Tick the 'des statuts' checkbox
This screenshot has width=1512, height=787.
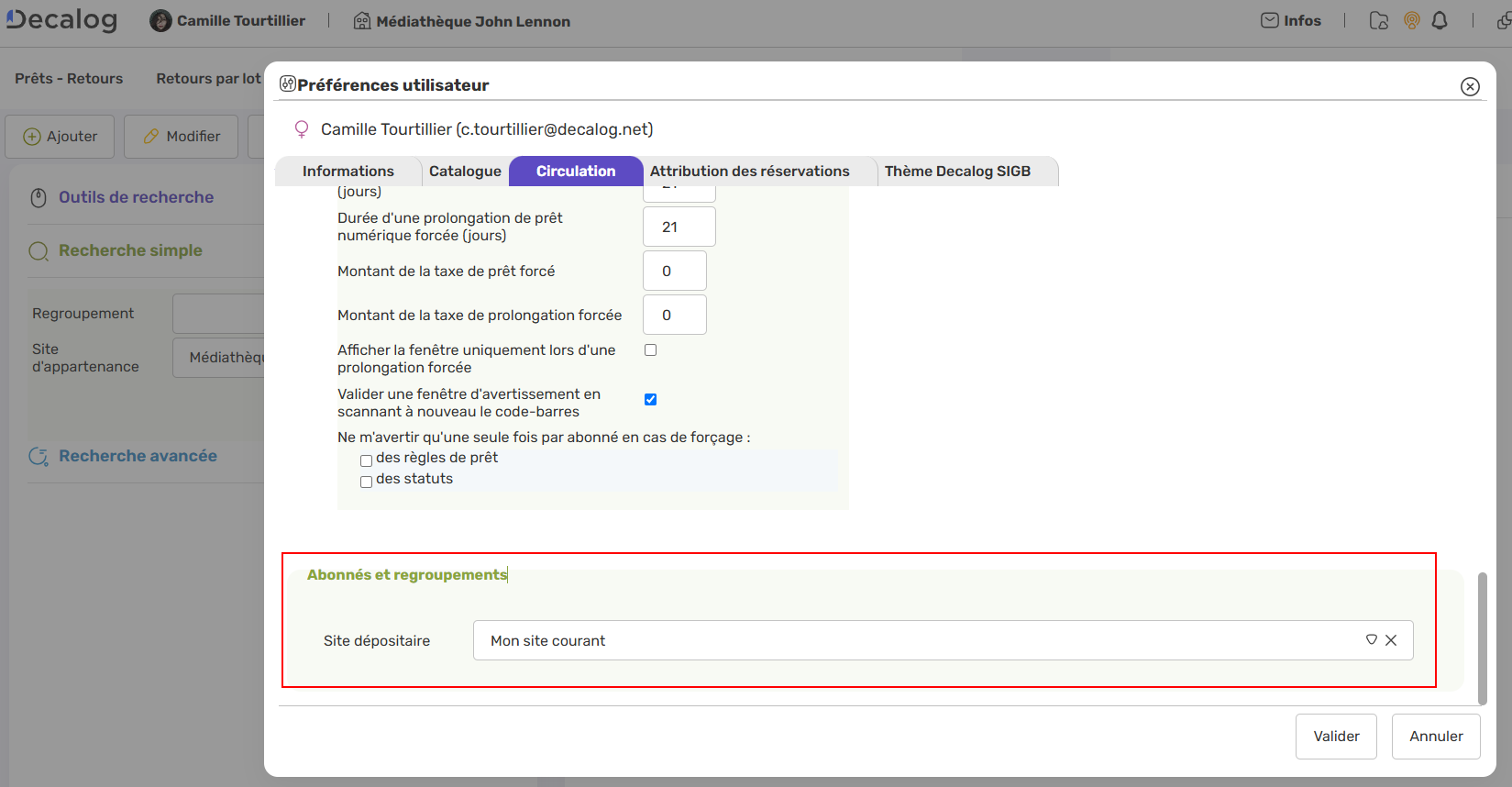tap(366, 482)
